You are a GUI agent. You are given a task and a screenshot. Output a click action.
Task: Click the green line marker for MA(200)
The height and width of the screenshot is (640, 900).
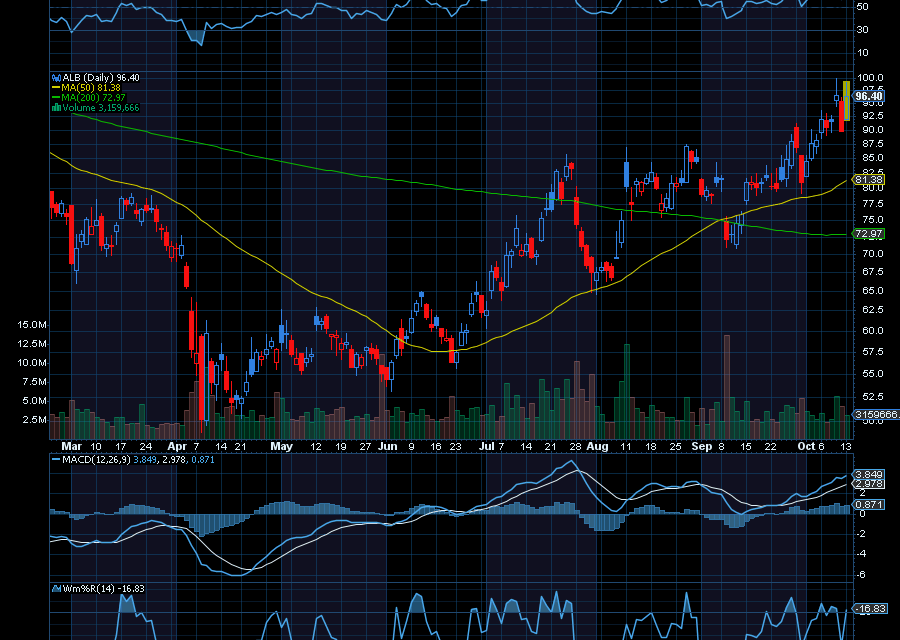coord(56,97)
